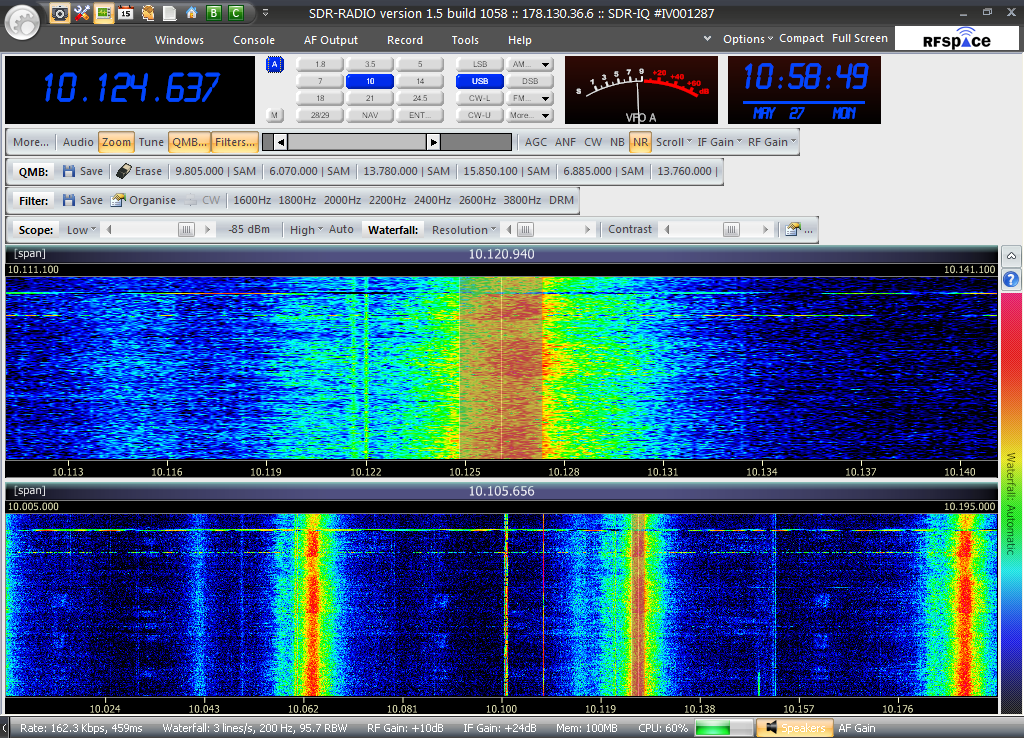Toggle the Zoom button in the toolbar

(x=116, y=142)
